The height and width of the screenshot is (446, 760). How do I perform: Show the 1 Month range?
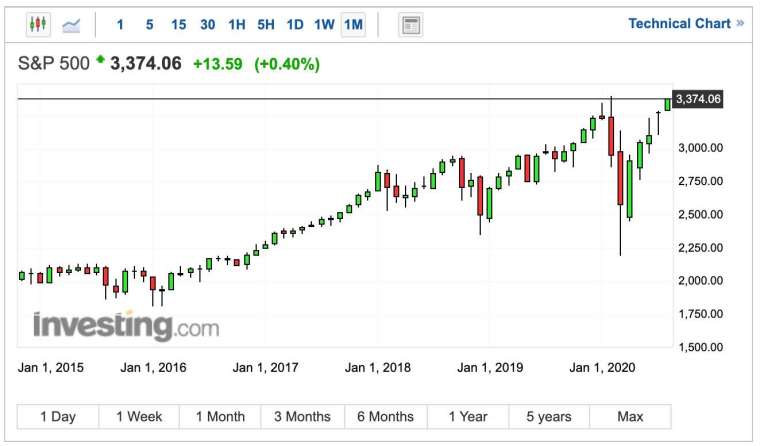[x=220, y=416]
